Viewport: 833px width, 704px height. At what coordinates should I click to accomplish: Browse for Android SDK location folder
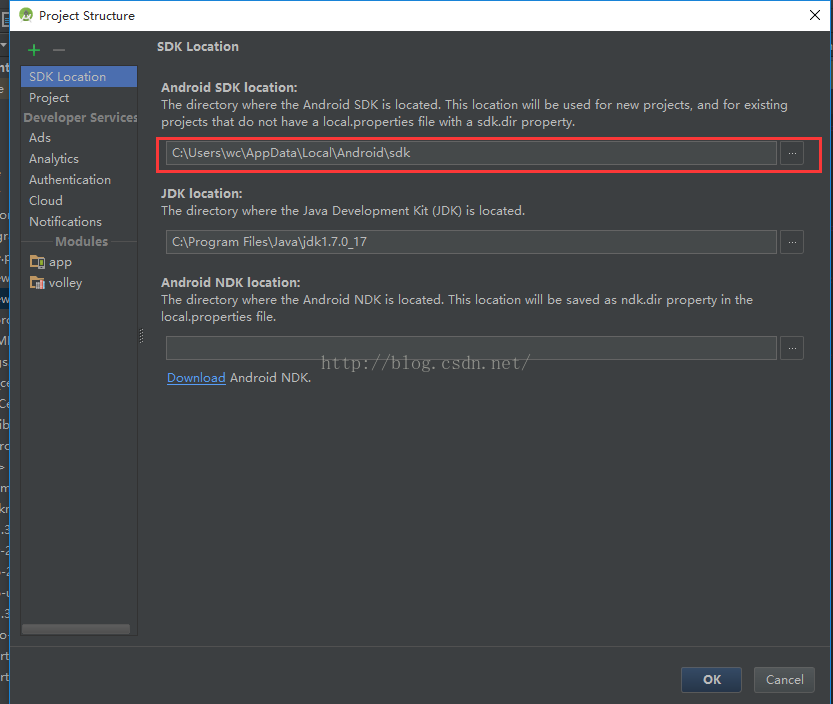point(792,153)
